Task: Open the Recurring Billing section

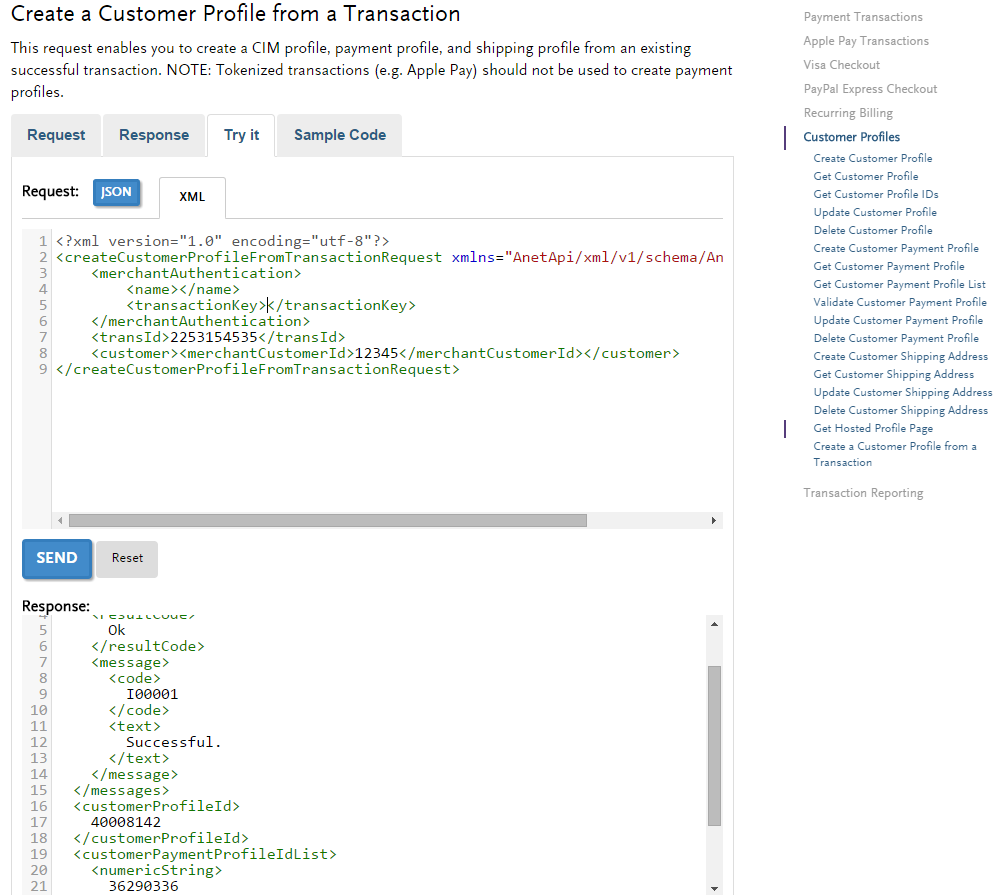Action: (846, 112)
